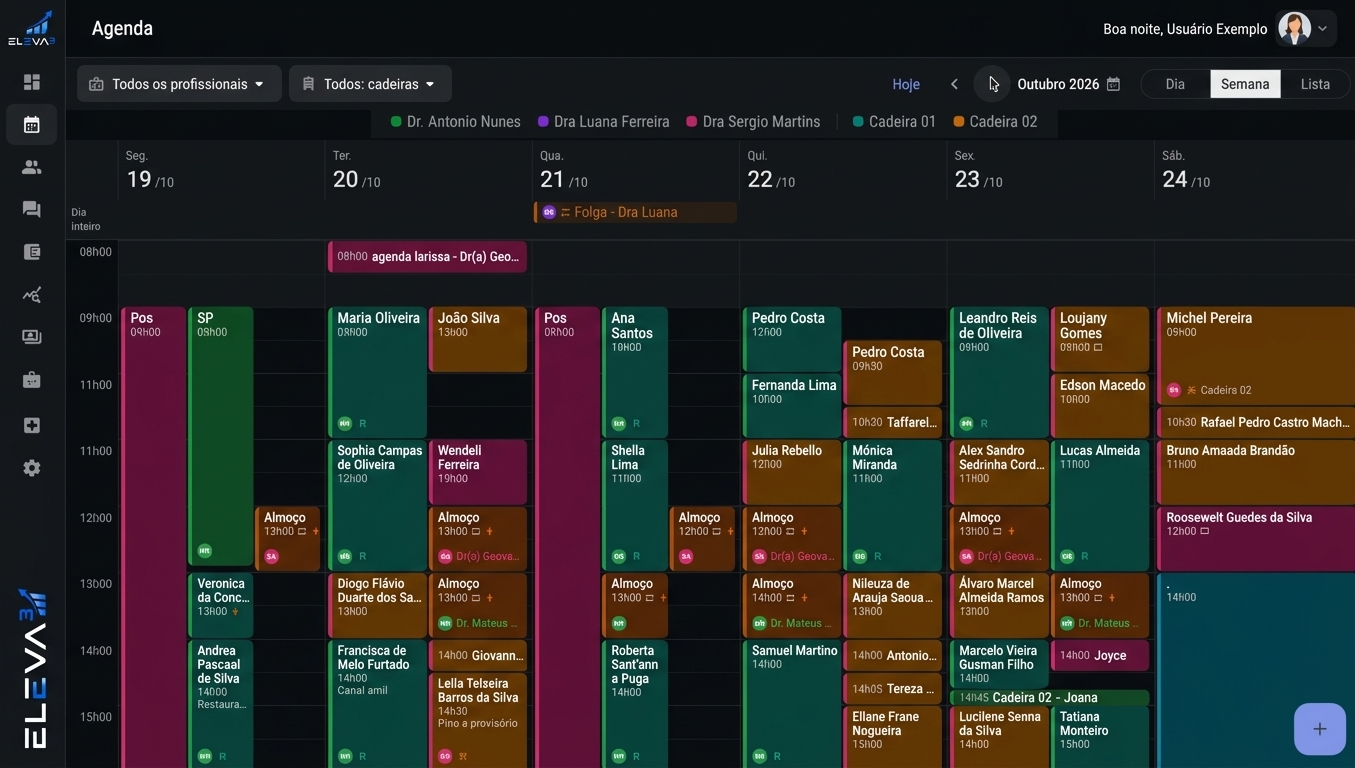Open the Folga - Dra Luana all-day event
Screen dimensions: 1355x768
click(x=636, y=212)
